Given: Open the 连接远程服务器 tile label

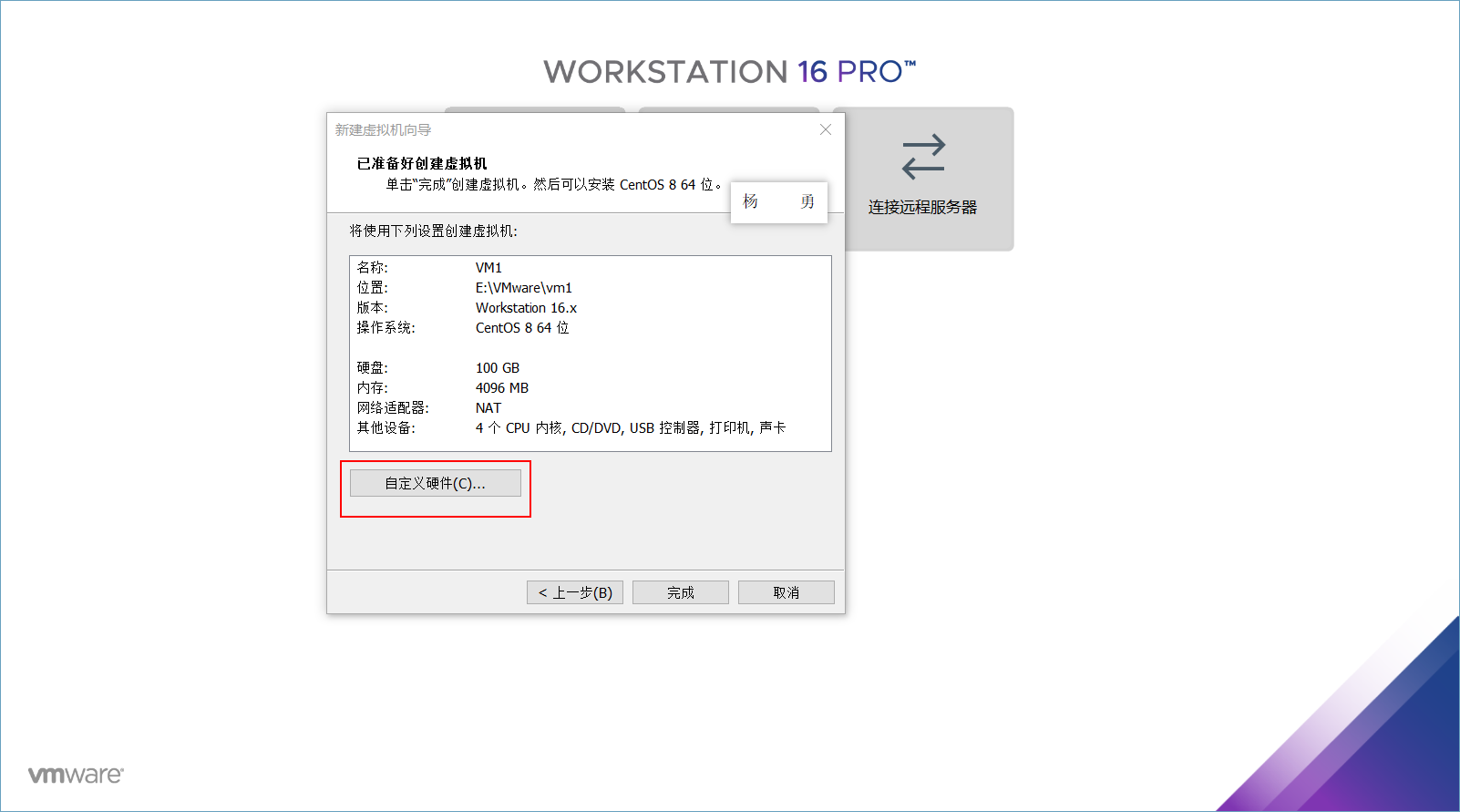Looking at the screenshot, I should (x=922, y=207).
